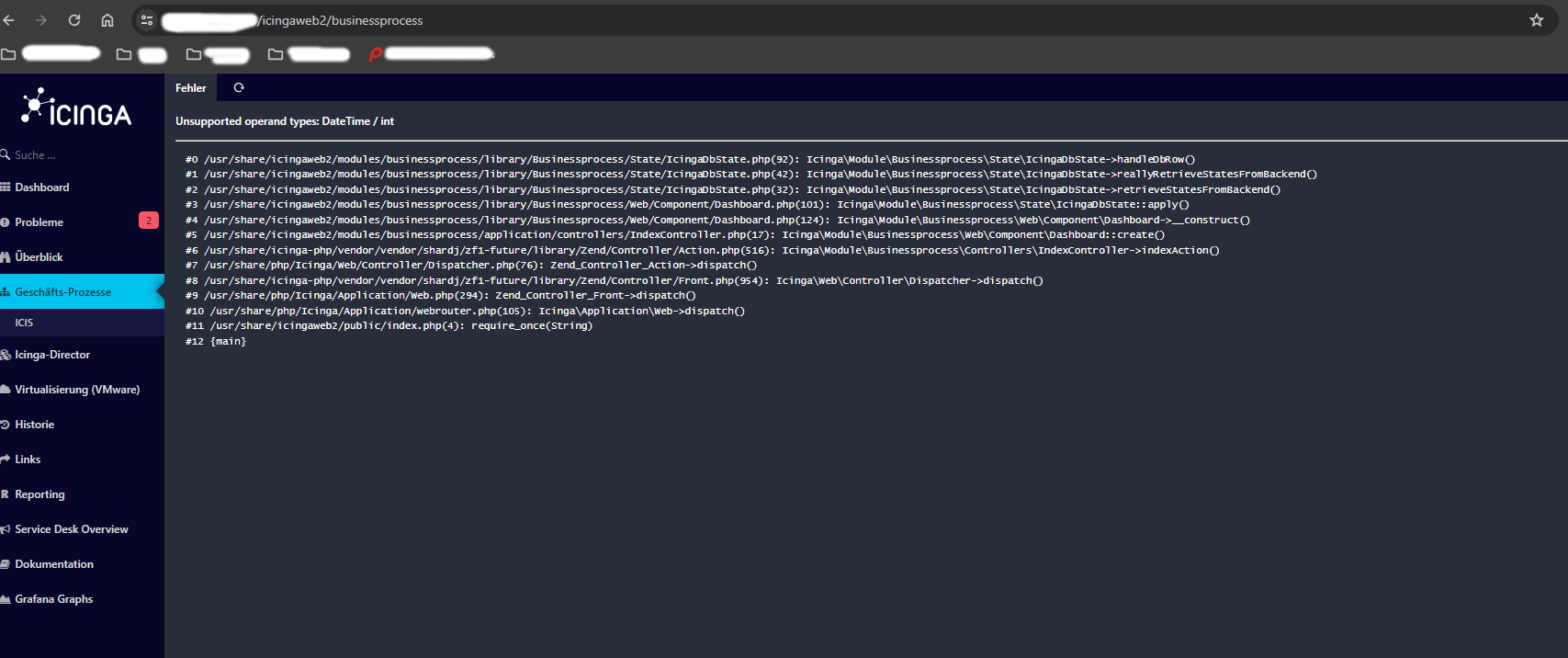Click the Grafana Graphs chart icon
Image resolution: width=1568 pixels, height=658 pixels.
(5, 599)
